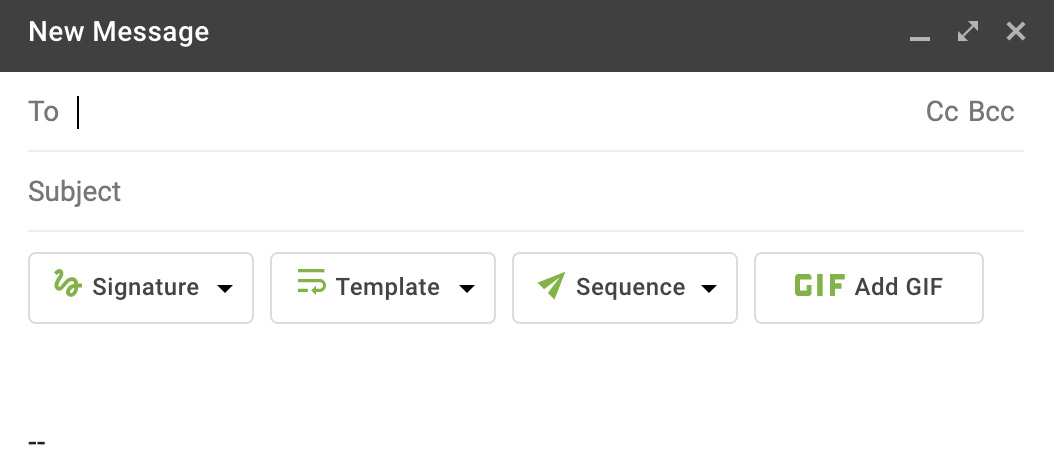Click into the Subject field
Image resolution: width=1054 pixels, height=460 pixels.
tap(500, 191)
